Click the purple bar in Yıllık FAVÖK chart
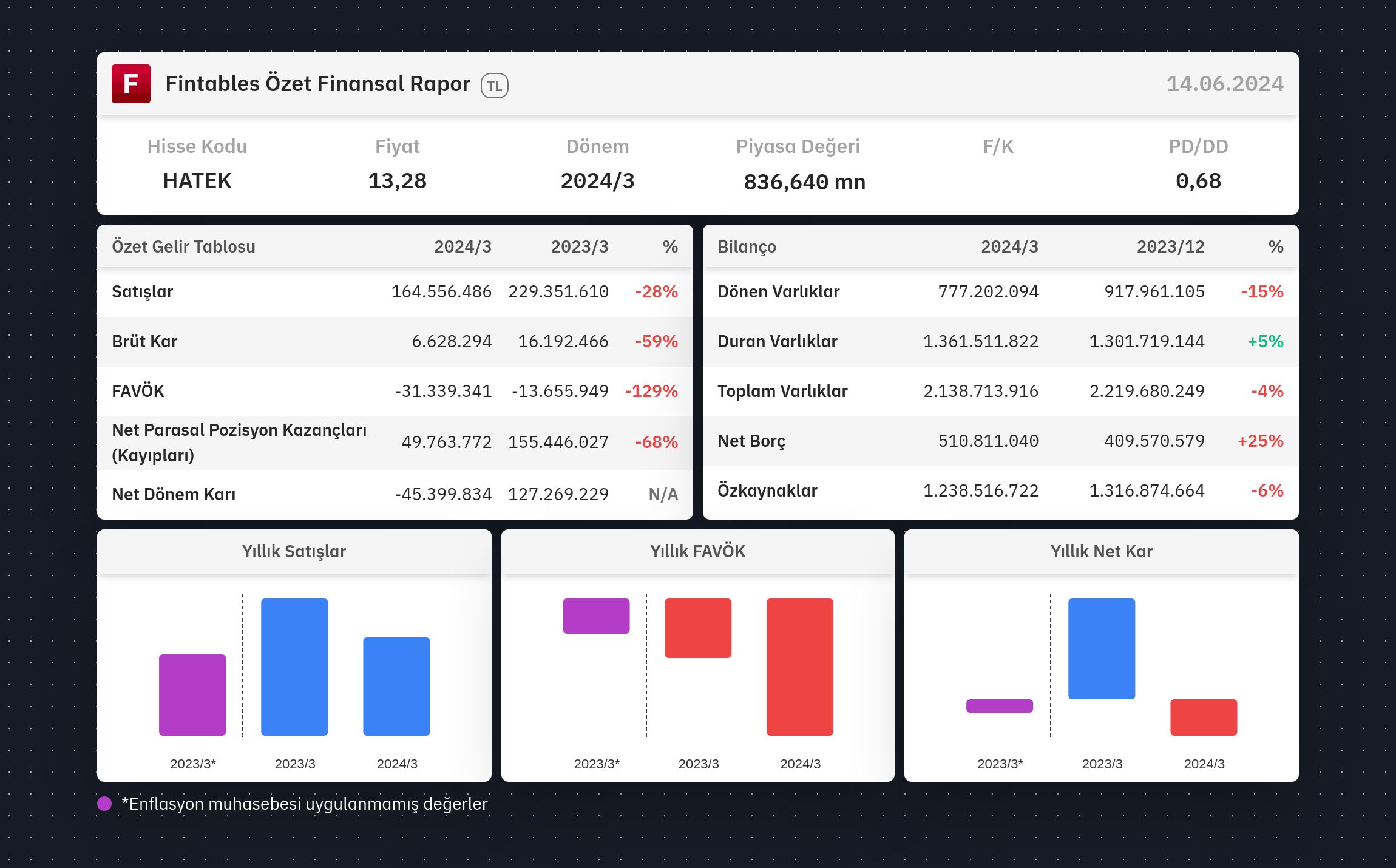The width and height of the screenshot is (1396, 868). tap(596, 616)
